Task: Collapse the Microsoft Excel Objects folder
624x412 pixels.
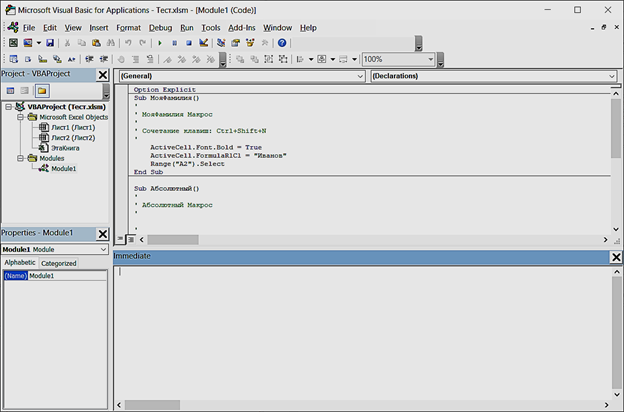Action: pyautogui.click(x=20, y=117)
